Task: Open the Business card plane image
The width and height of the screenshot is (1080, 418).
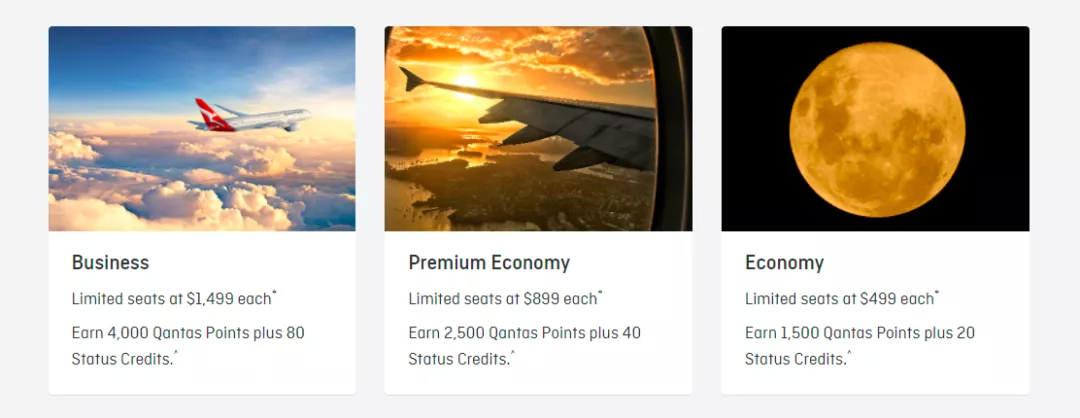Action: [x=202, y=129]
